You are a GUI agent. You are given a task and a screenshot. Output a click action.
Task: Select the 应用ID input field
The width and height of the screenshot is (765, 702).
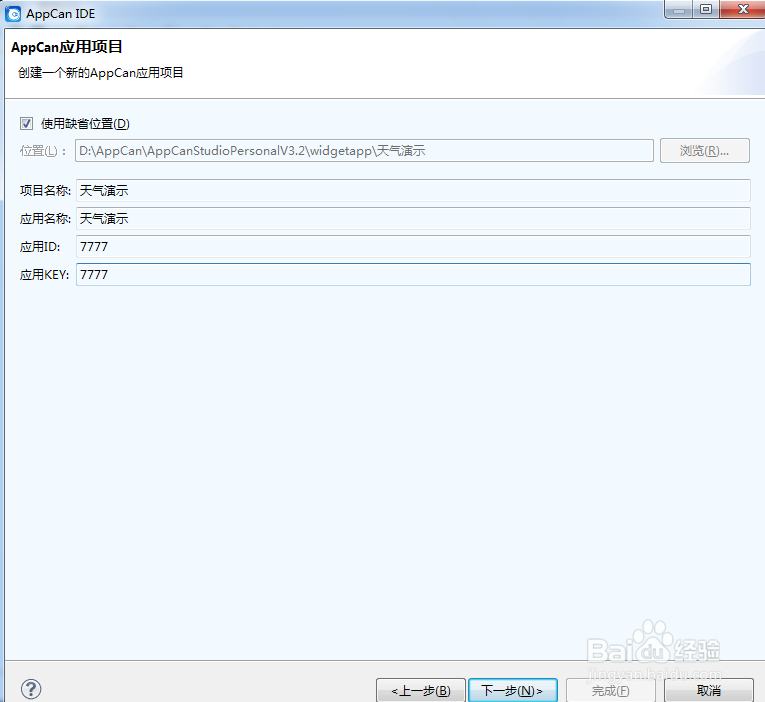tap(413, 246)
